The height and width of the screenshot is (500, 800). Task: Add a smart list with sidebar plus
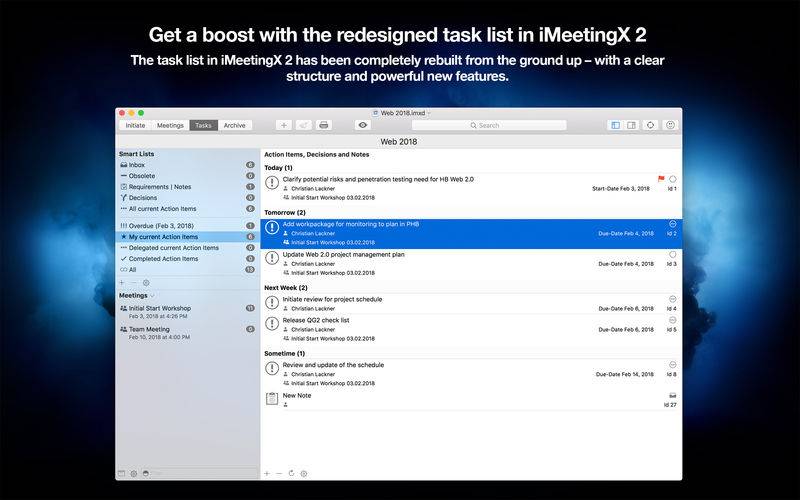tap(121, 283)
